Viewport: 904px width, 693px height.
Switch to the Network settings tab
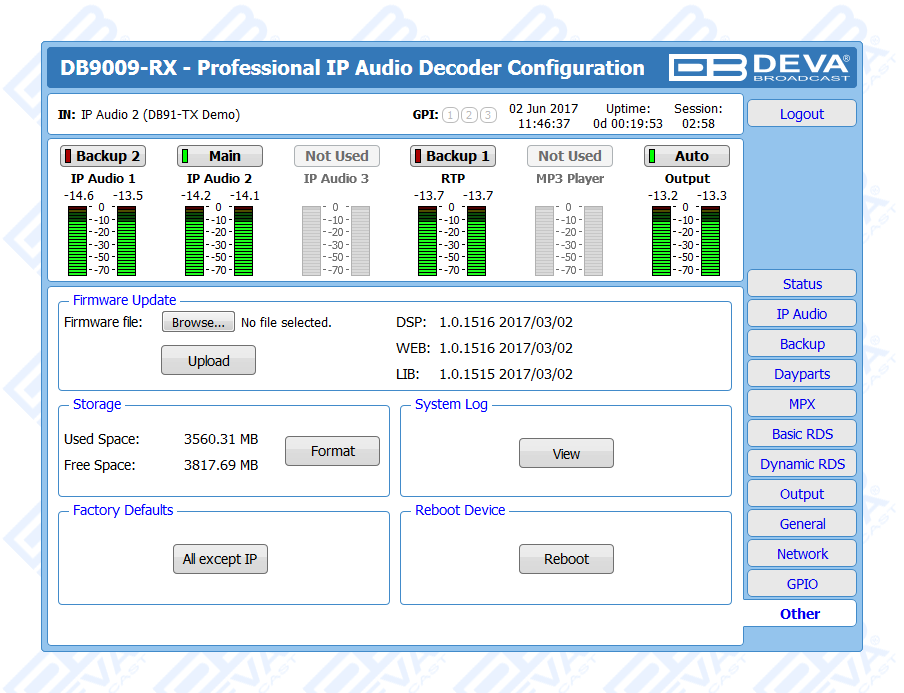pos(802,554)
